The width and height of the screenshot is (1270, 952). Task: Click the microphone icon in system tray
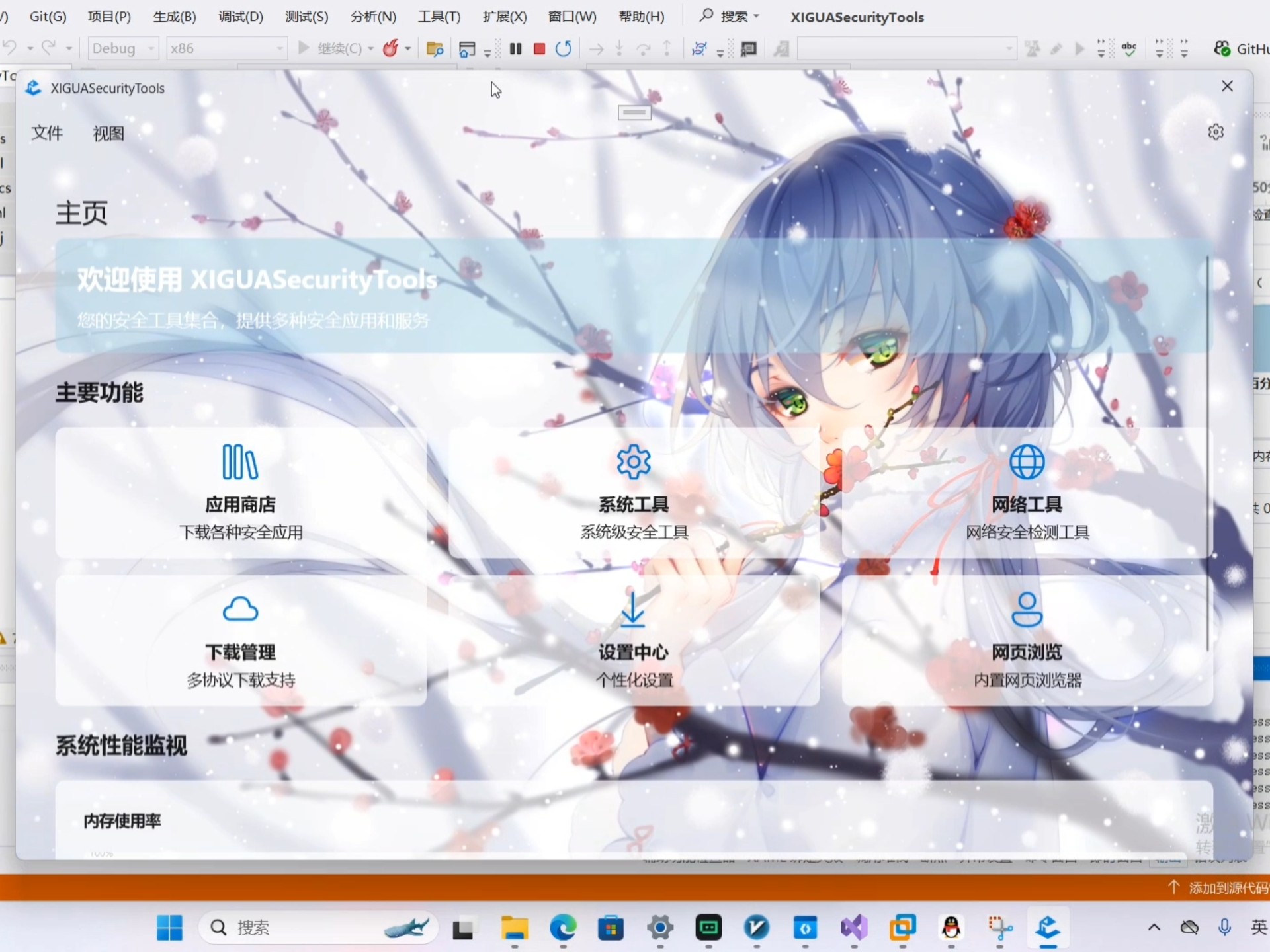coord(1224,928)
